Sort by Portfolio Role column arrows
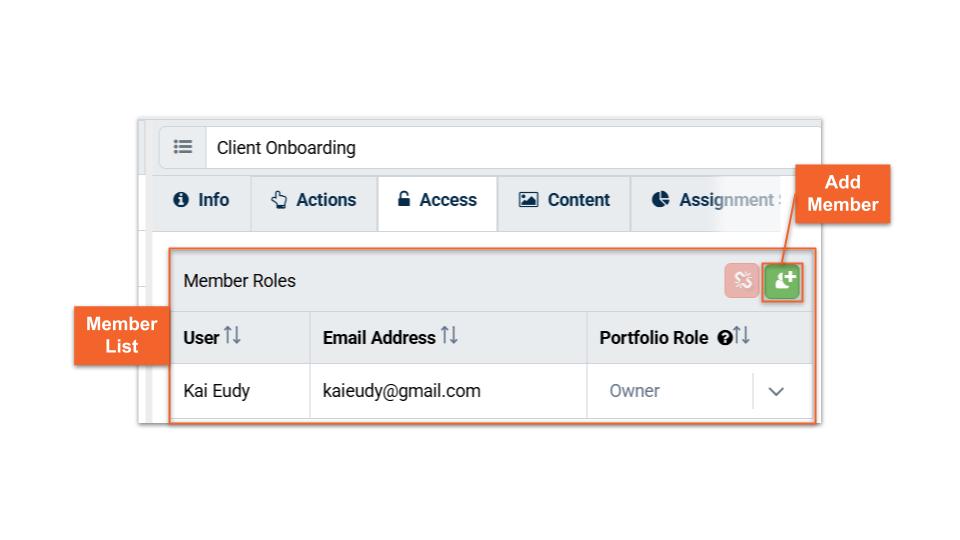 point(742,337)
